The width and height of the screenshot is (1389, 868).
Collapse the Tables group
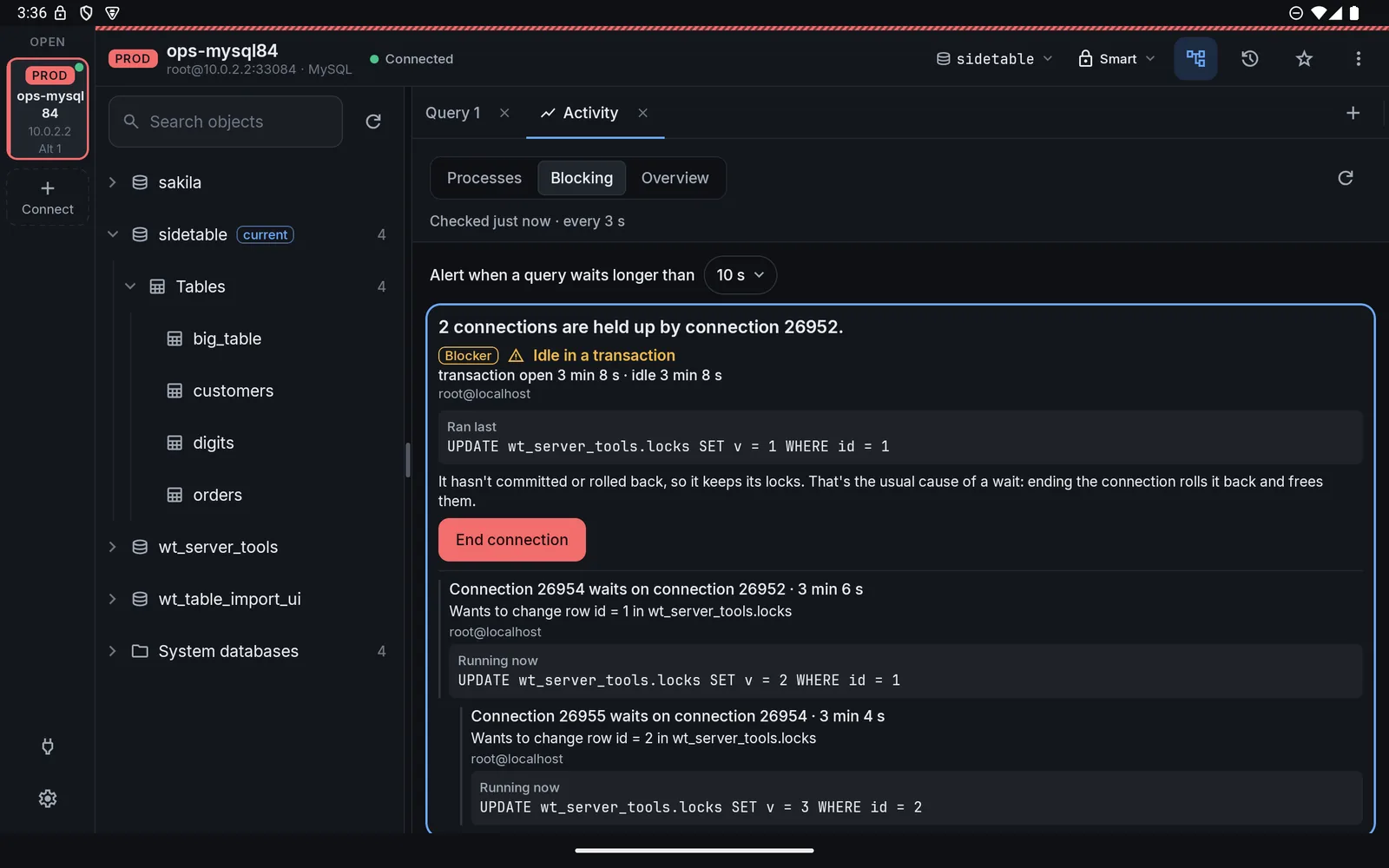pos(130,286)
